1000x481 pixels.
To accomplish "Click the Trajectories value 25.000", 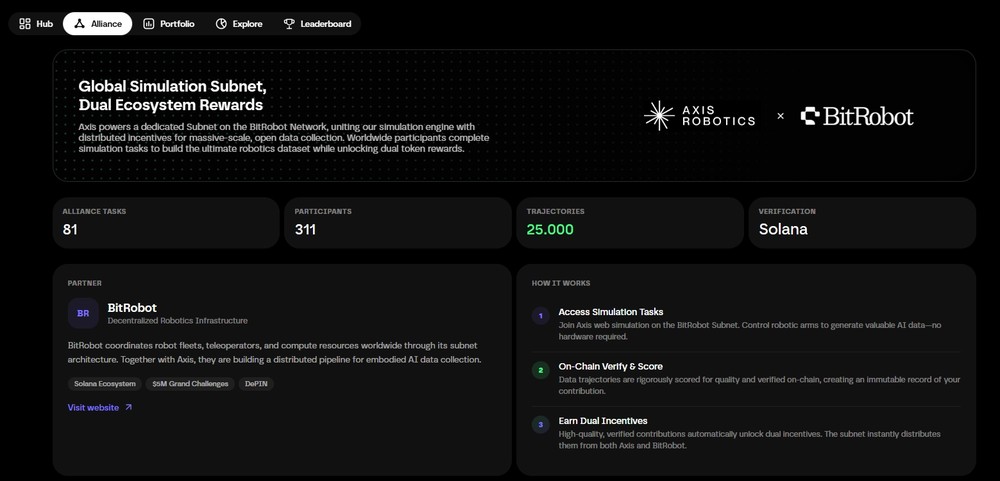I will [550, 230].
